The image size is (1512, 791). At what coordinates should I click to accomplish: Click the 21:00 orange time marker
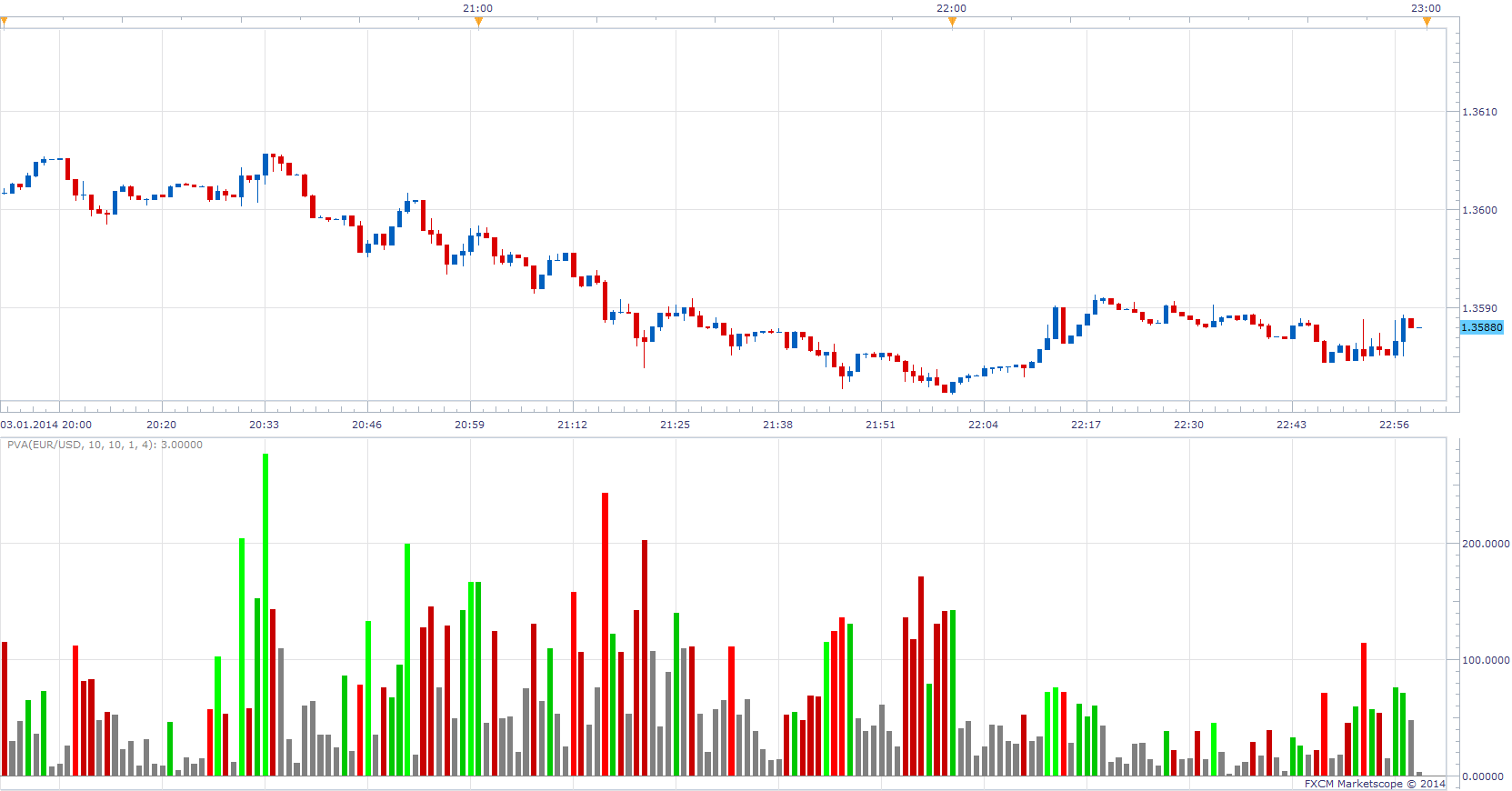[x=478, y=23]
